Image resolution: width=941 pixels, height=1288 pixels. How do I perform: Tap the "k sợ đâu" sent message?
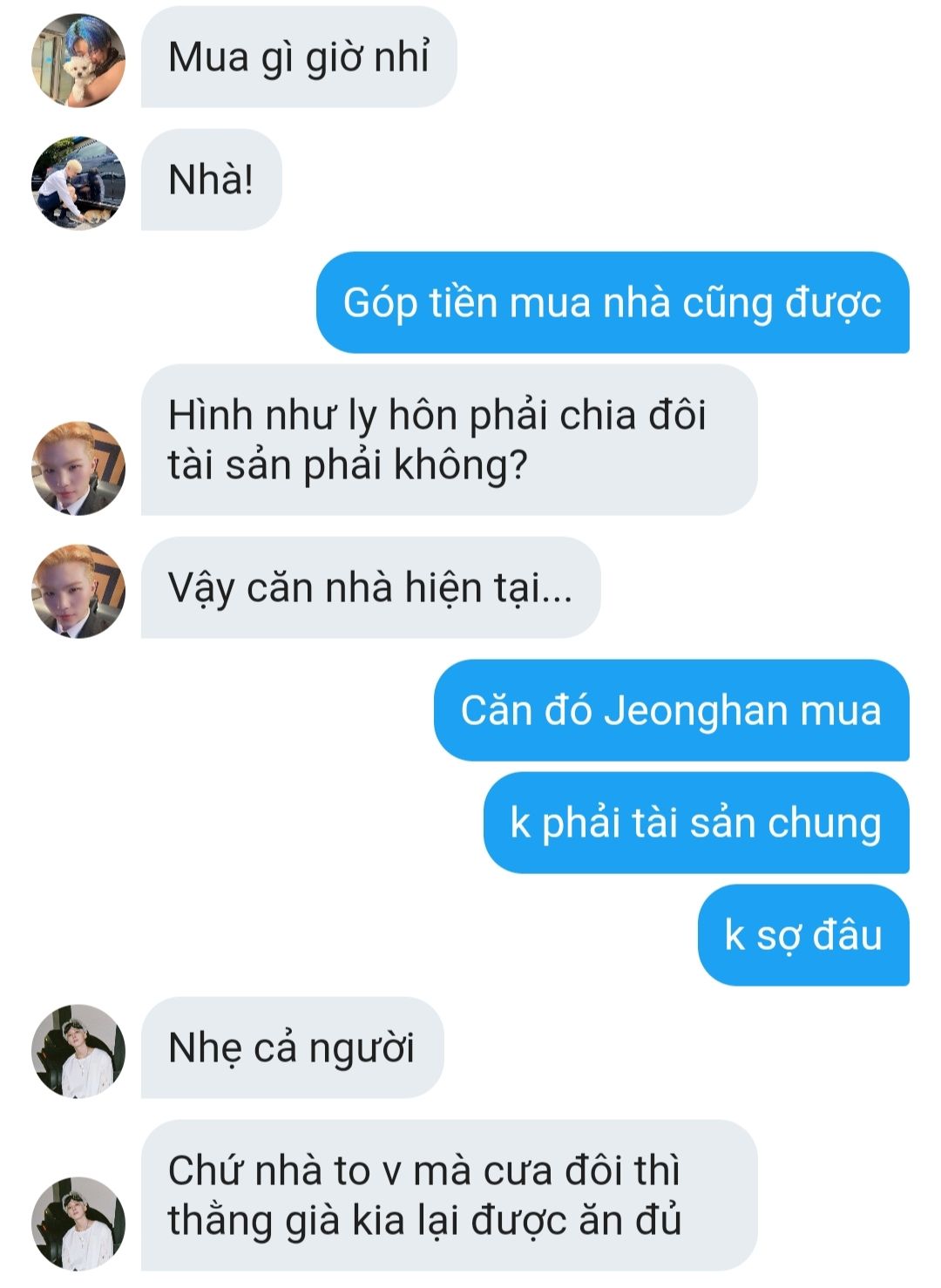point(803,935)
